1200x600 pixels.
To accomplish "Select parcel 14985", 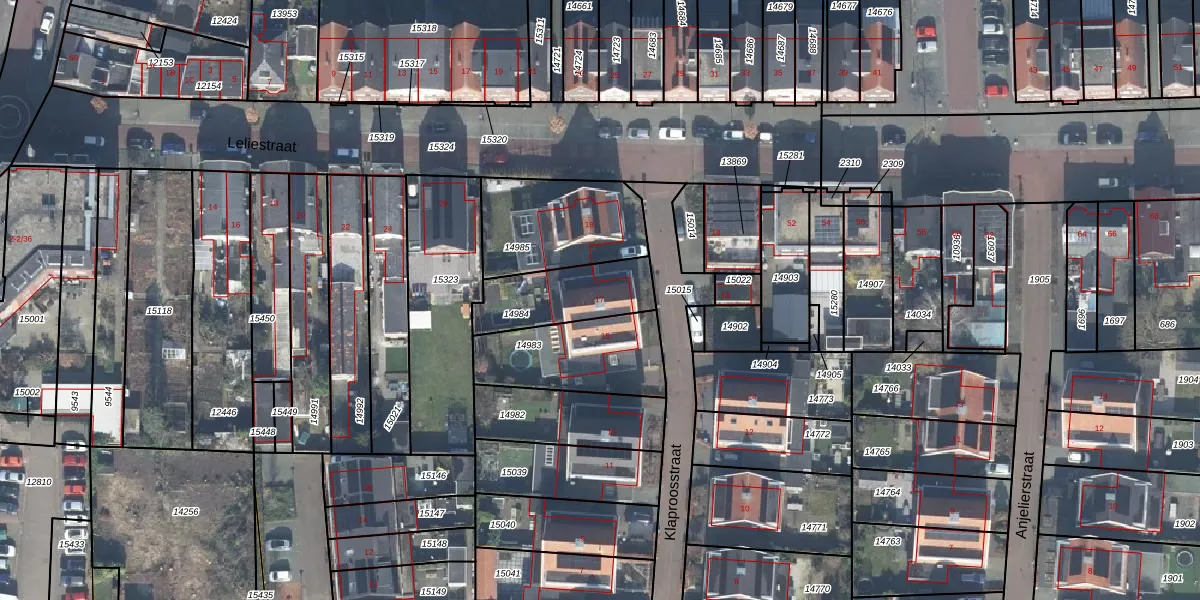I will point(518,247).
